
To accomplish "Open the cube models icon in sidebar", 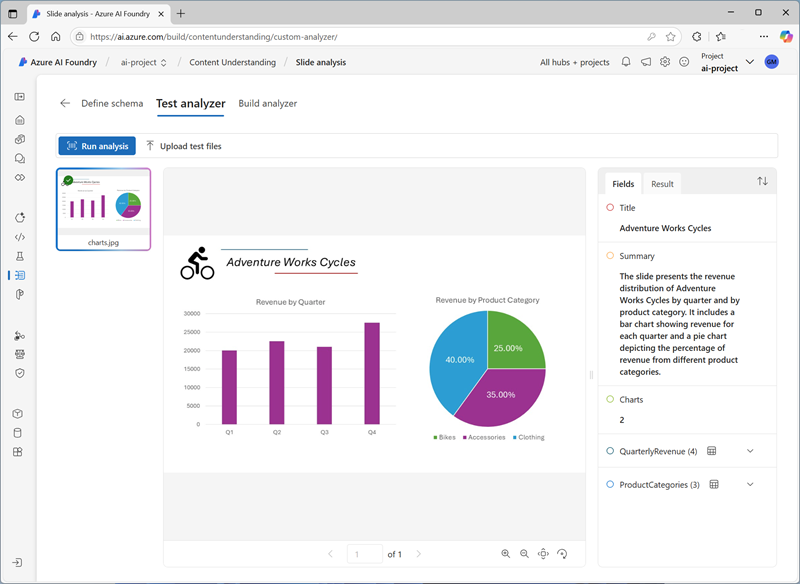I will [17, 414].
